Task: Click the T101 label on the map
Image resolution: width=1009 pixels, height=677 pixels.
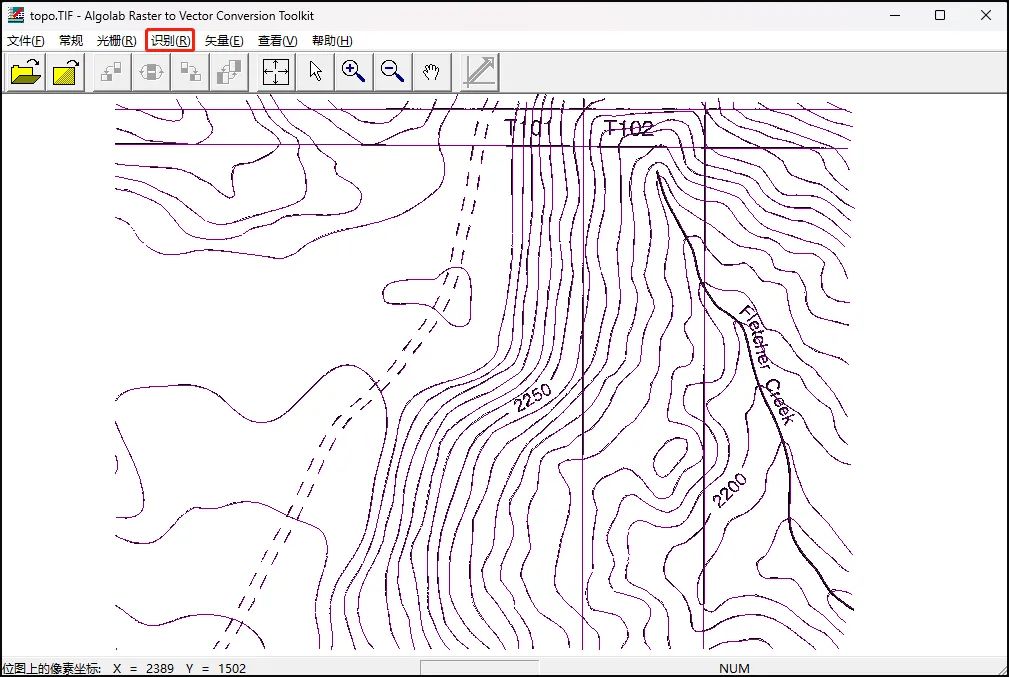Action: pyautogui.click(x=530, y=128)
